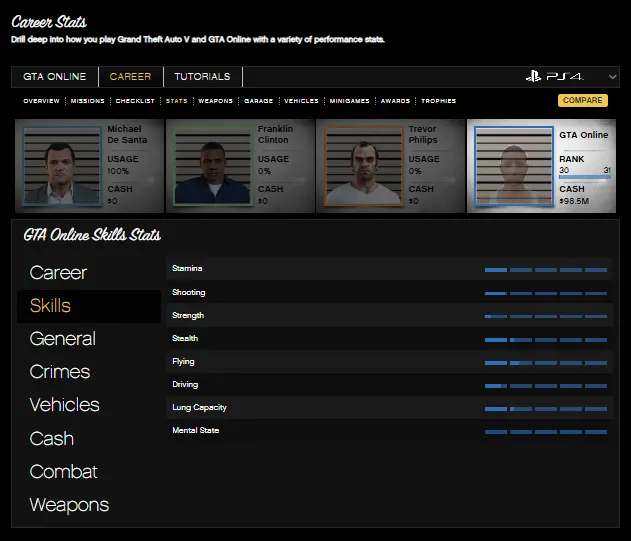Screen dimensions: 631x541
Task: Go to the WEAPONS sub-navigation link
Action: click(x=215, y=101)
